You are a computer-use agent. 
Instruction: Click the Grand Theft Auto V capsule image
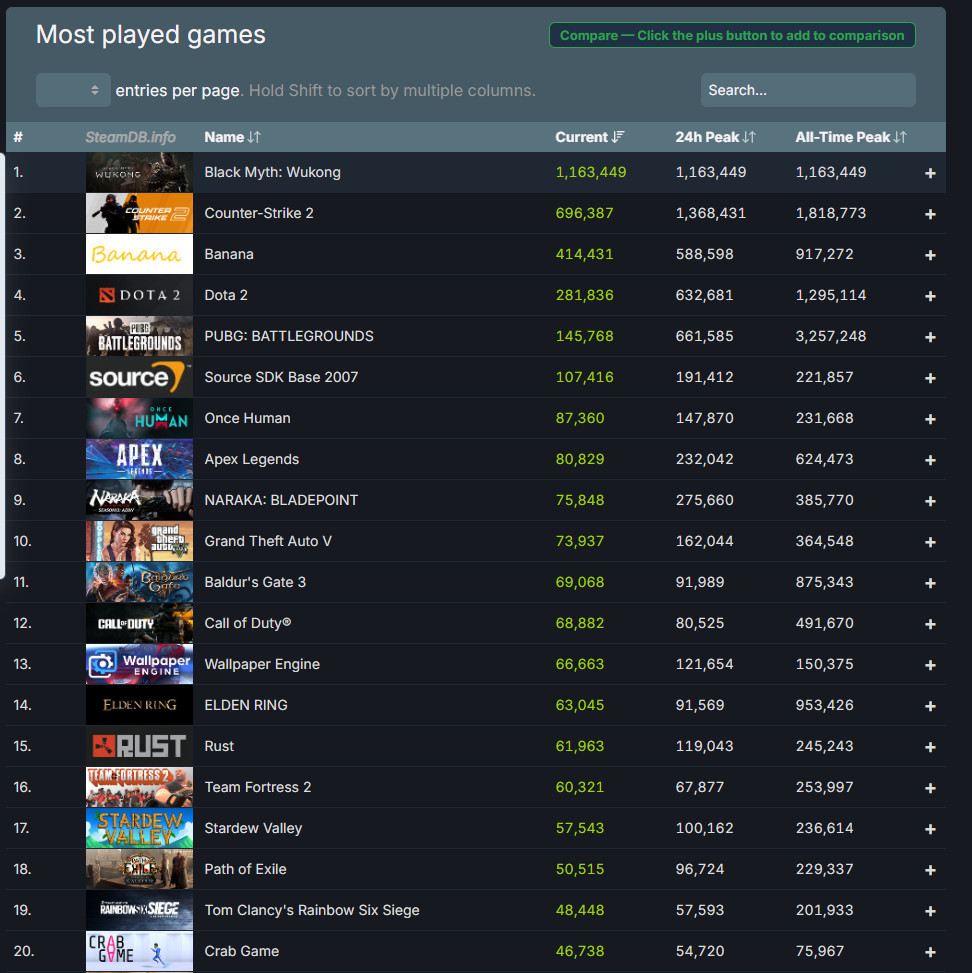139,540
